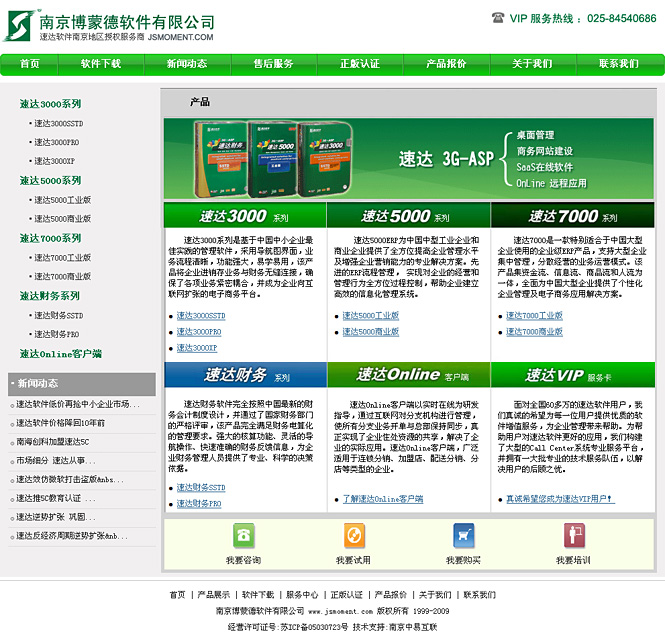Open 联系我们 in the navigation bar
The image size is (665, 644).
(619, 64)
